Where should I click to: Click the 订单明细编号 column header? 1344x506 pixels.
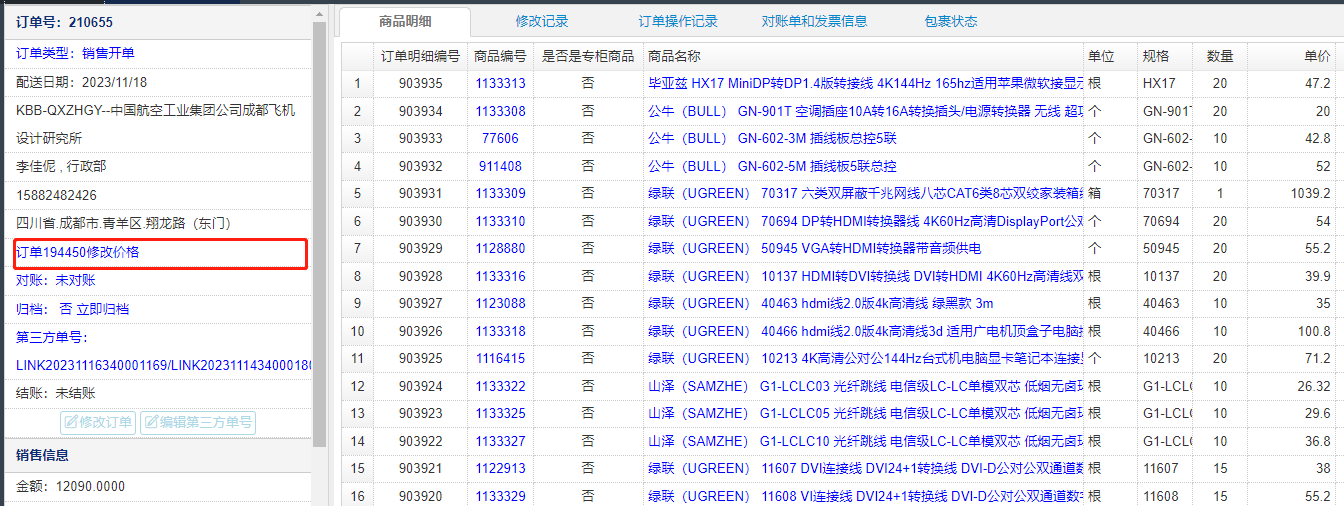point(420,57)
